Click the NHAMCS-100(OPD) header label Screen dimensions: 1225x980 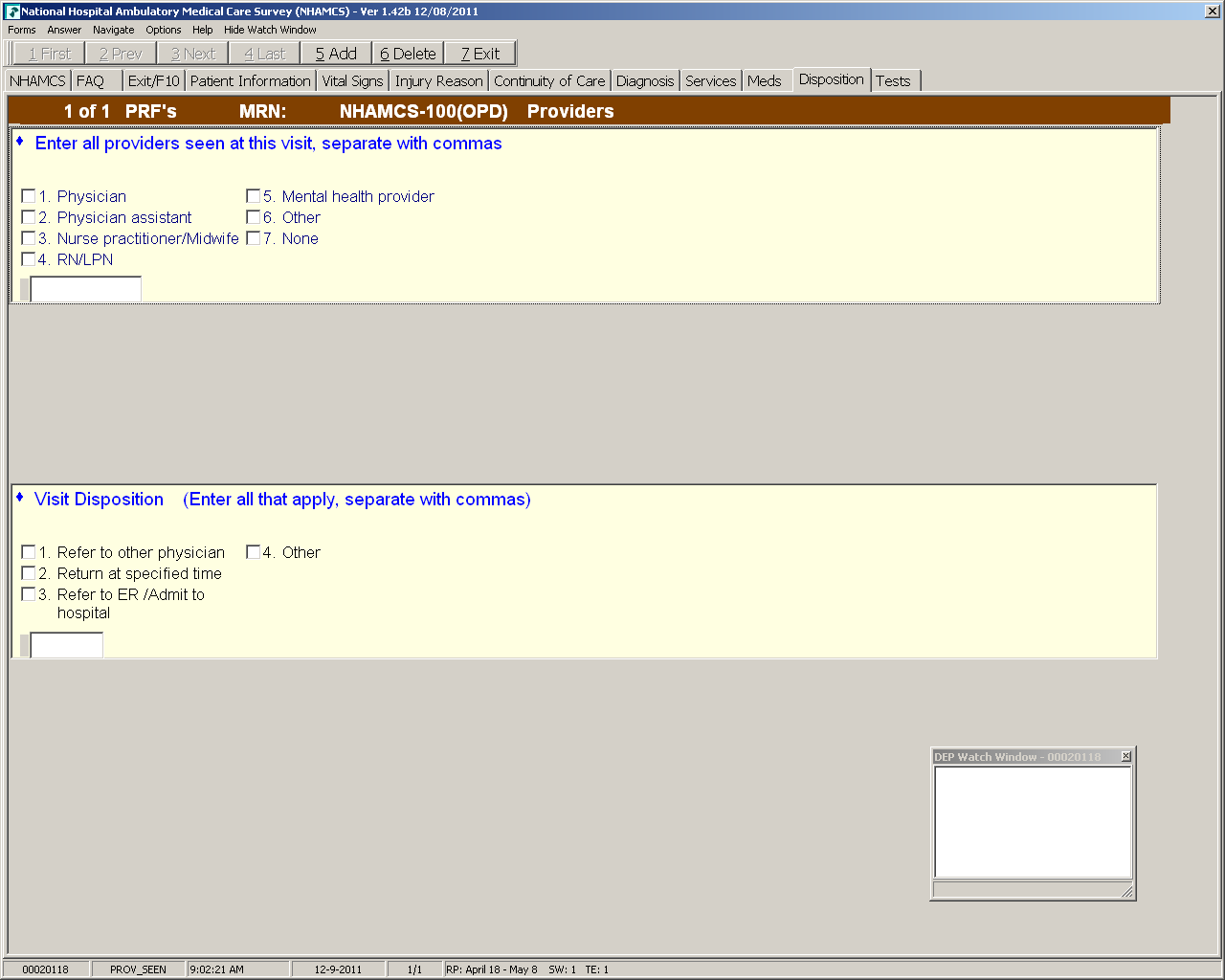pyautogui.click(x=424, y=111)
